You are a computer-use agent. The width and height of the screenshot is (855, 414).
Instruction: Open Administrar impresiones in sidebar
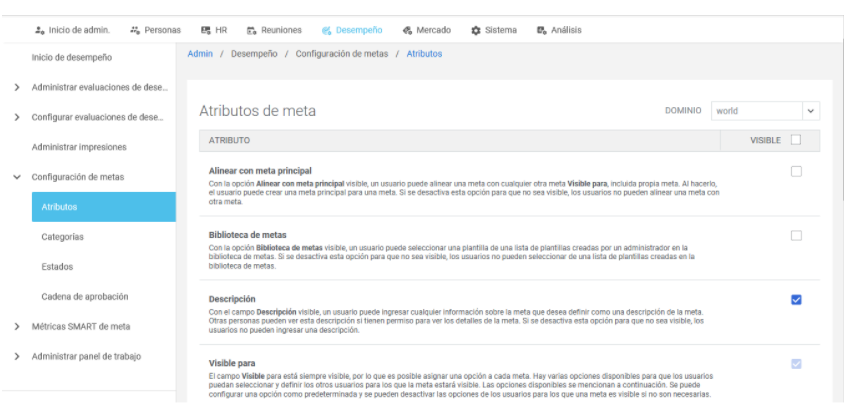point(79,147)
